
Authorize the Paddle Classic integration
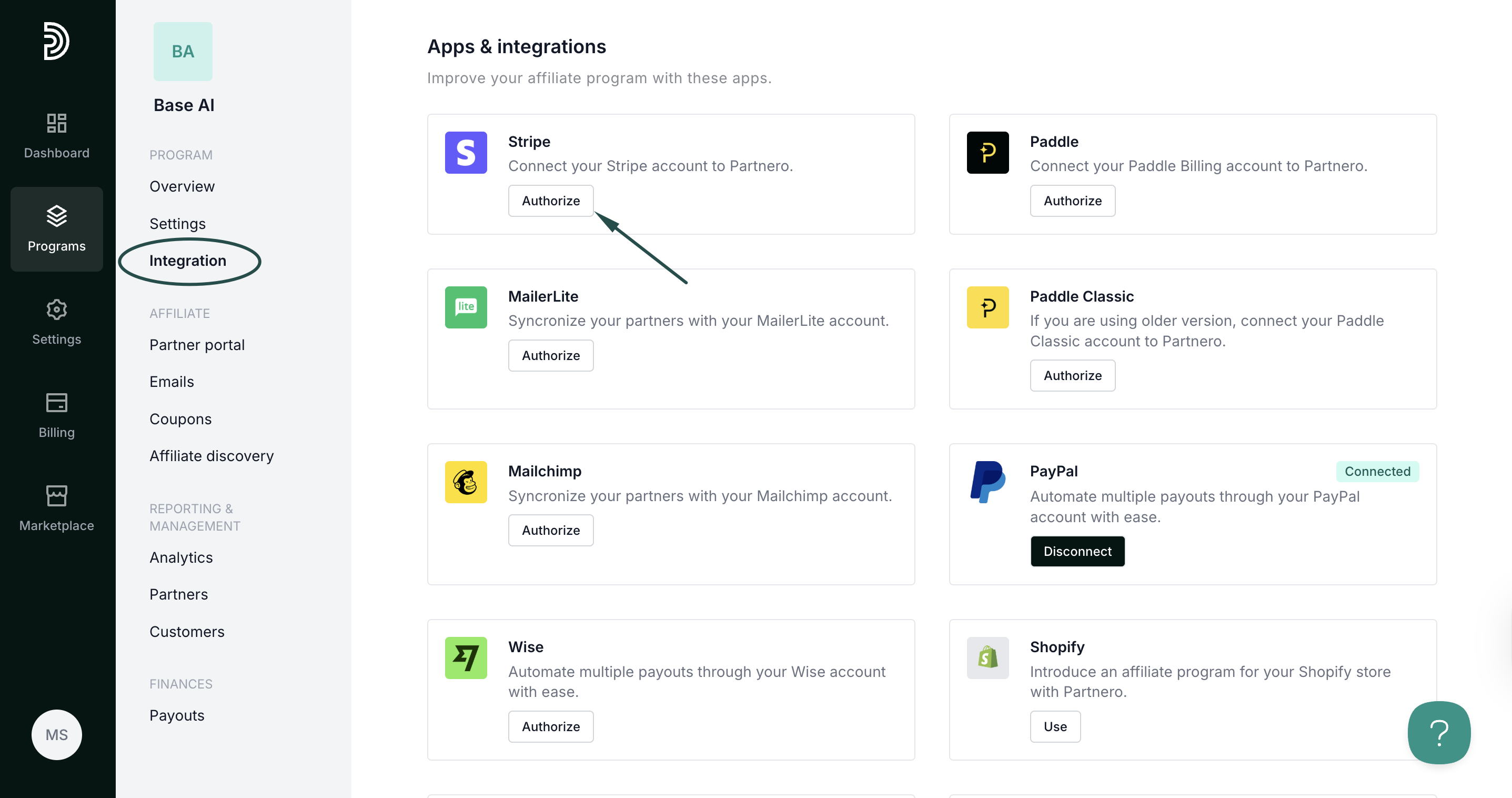[1072, 375]
